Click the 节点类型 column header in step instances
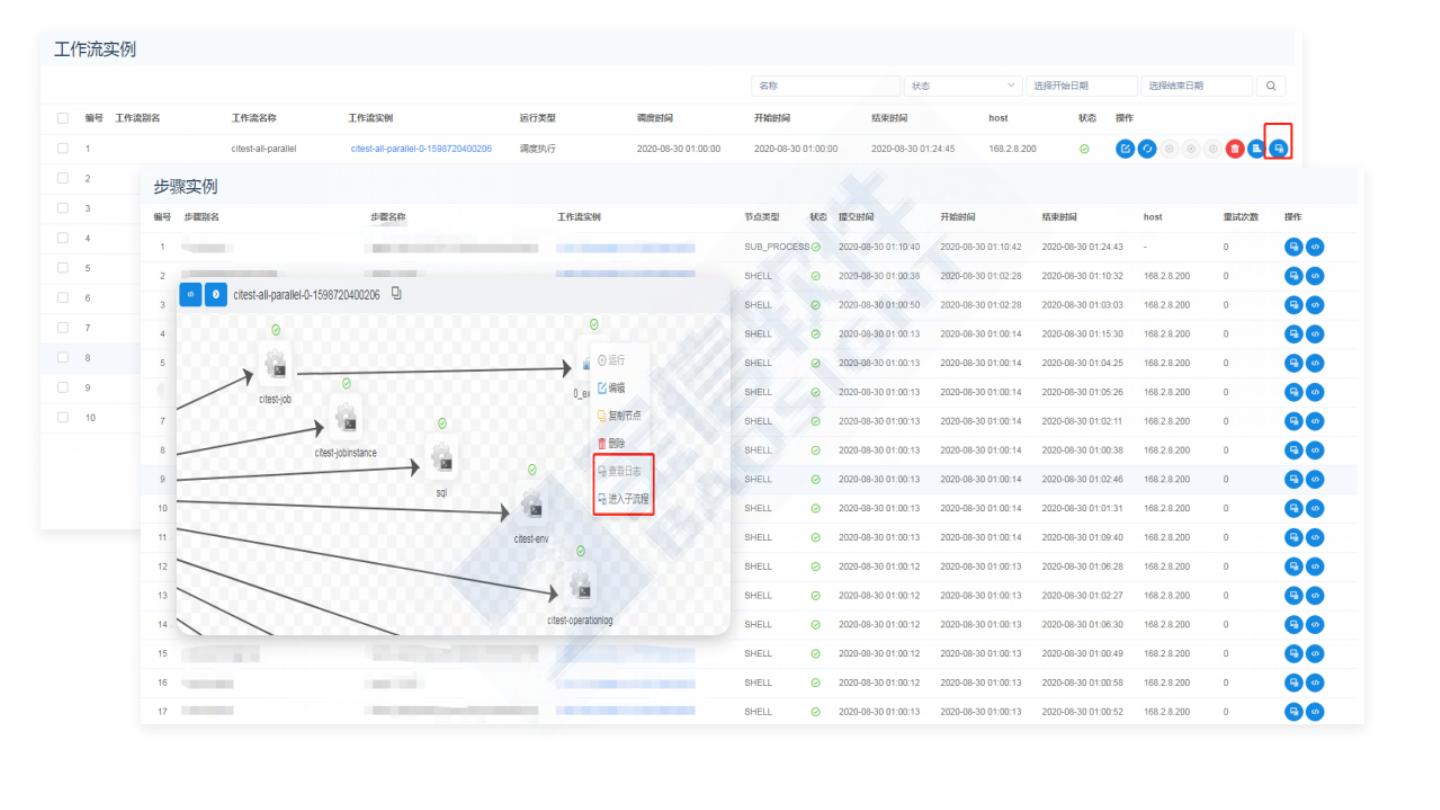Viewport: 1440px width, 810px height. 762,217
